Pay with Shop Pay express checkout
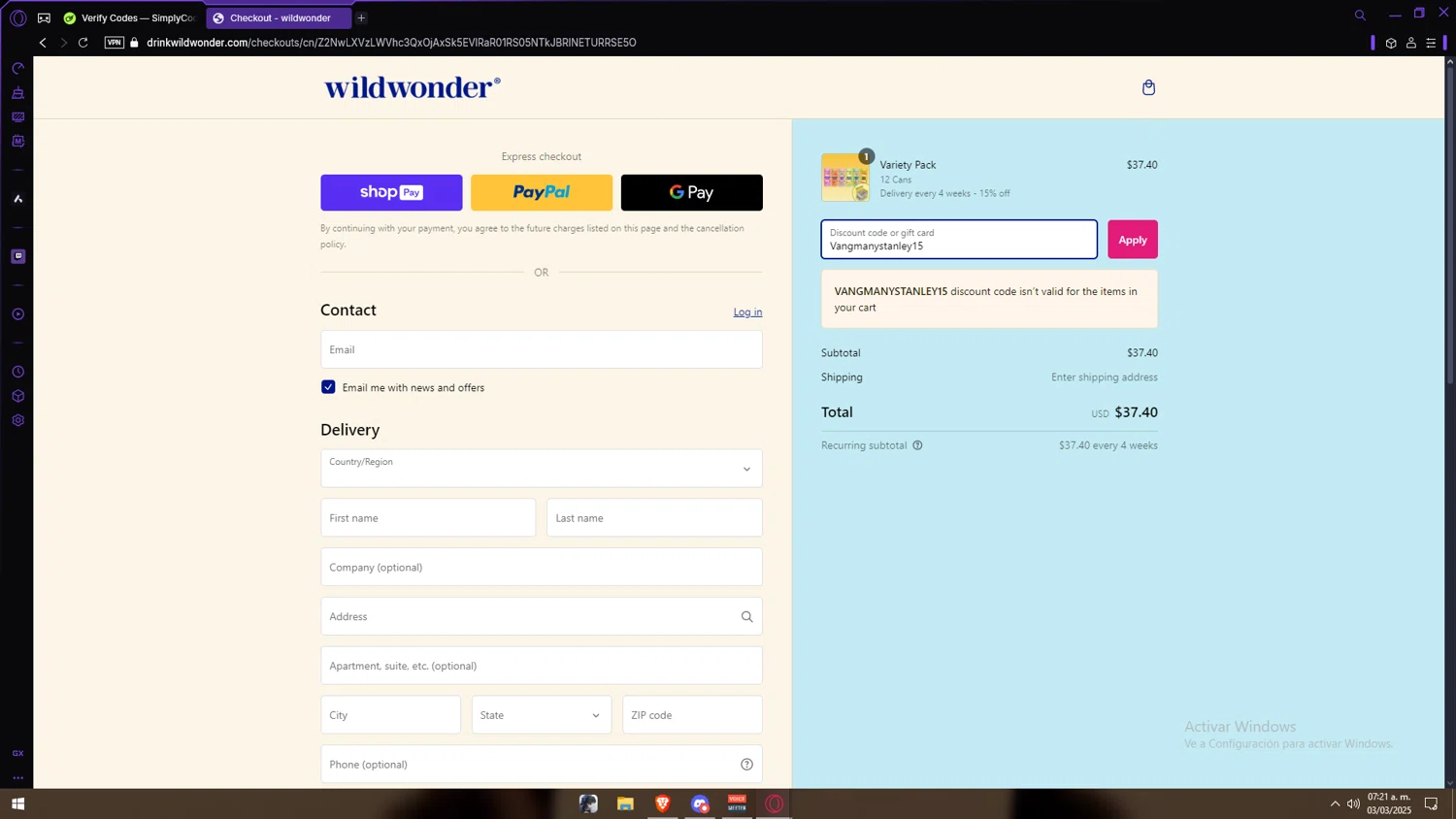 [x=391, y=192]
